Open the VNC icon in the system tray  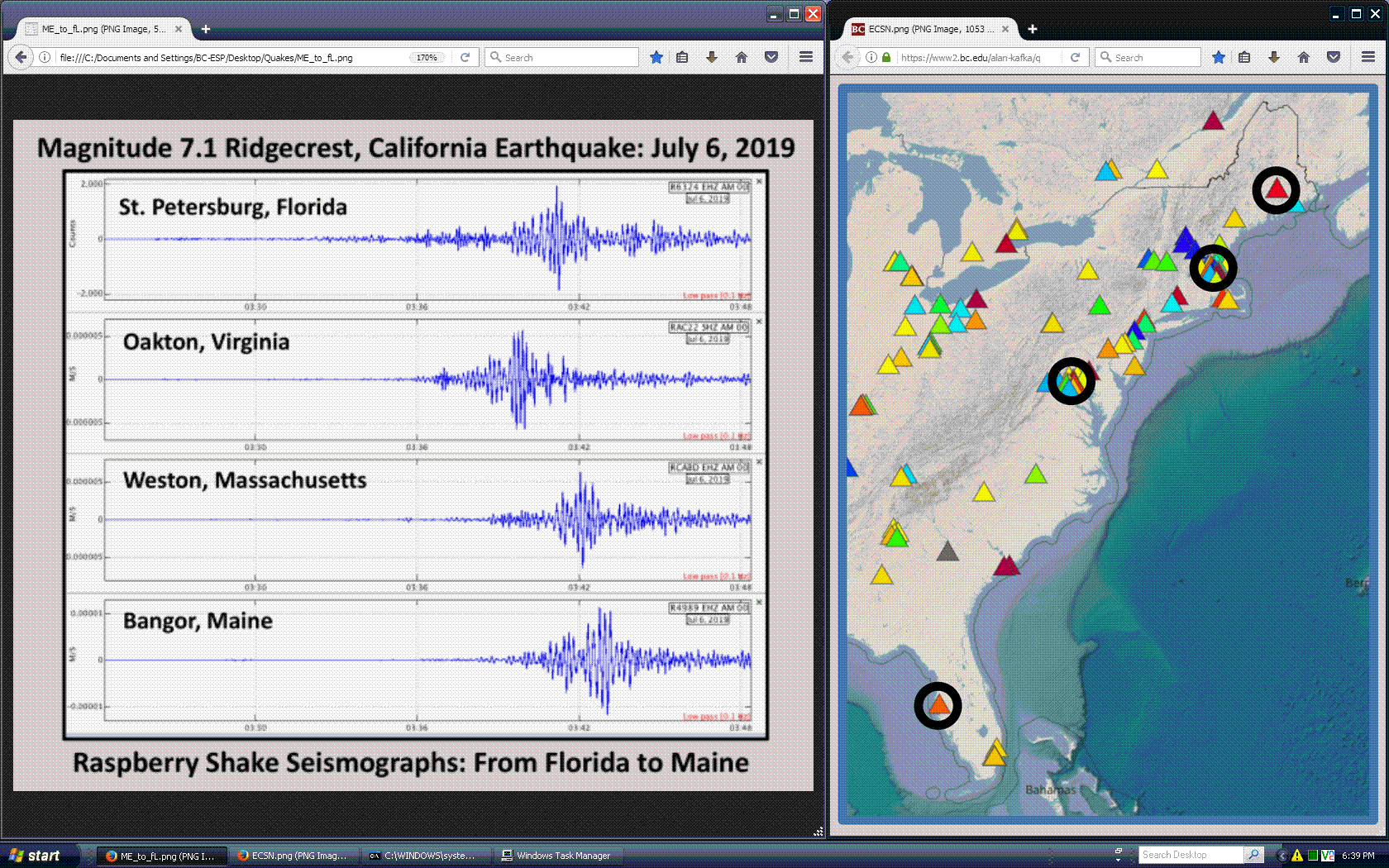[x=1325, y=854]
